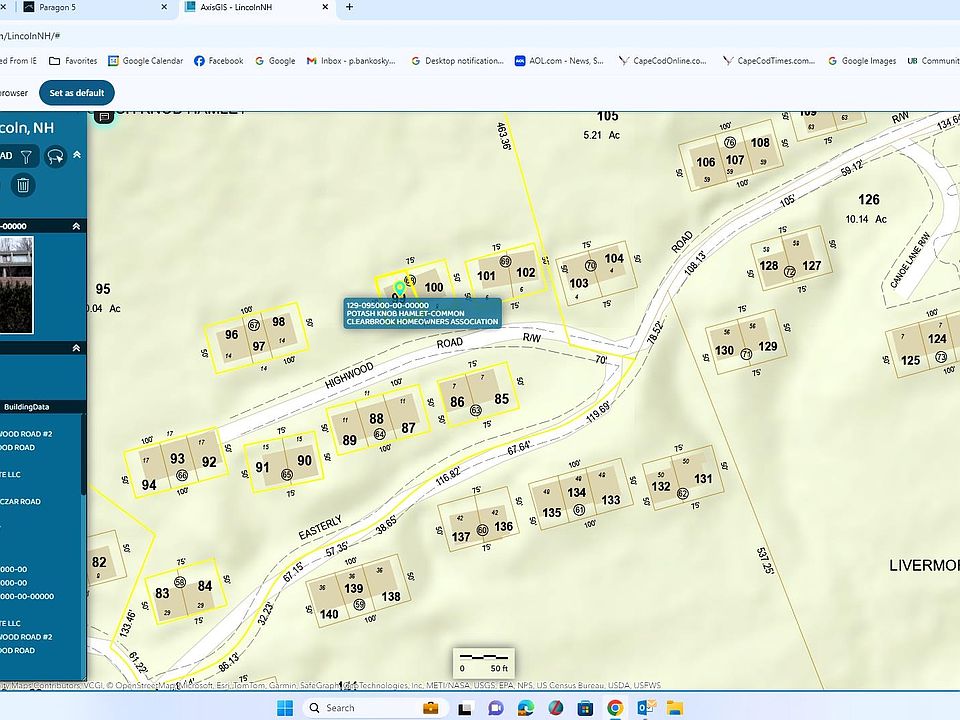
Task: Click the trash can delete icon
Action: tap(24, 185)
